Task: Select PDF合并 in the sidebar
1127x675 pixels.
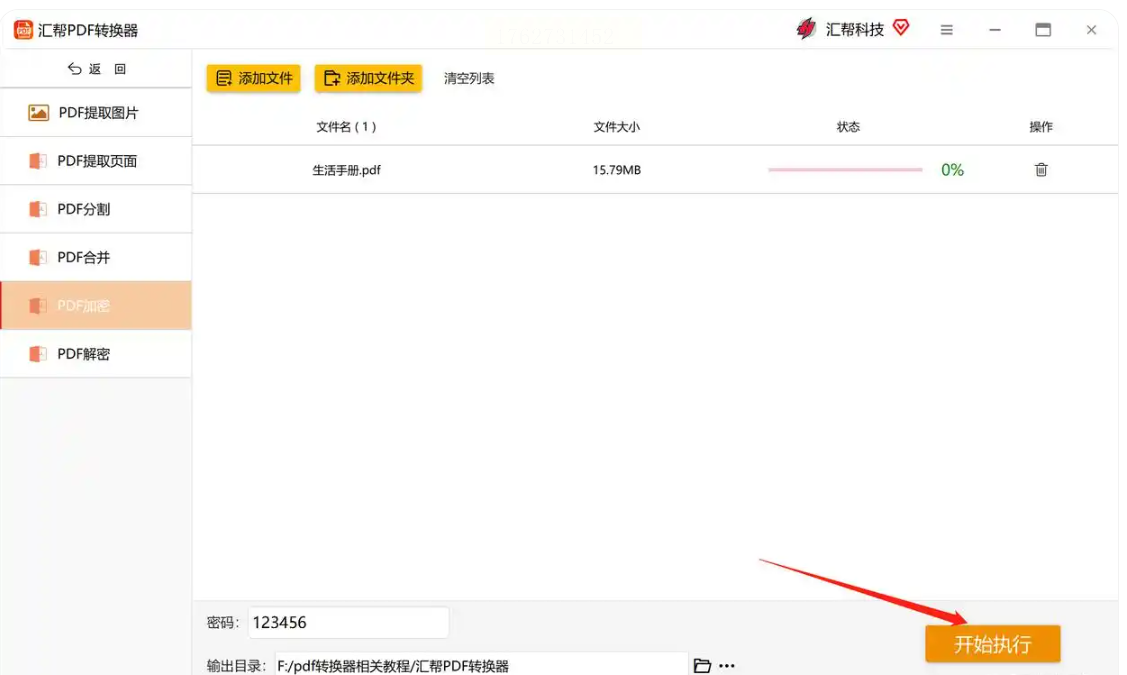Action: click(96, 257)
